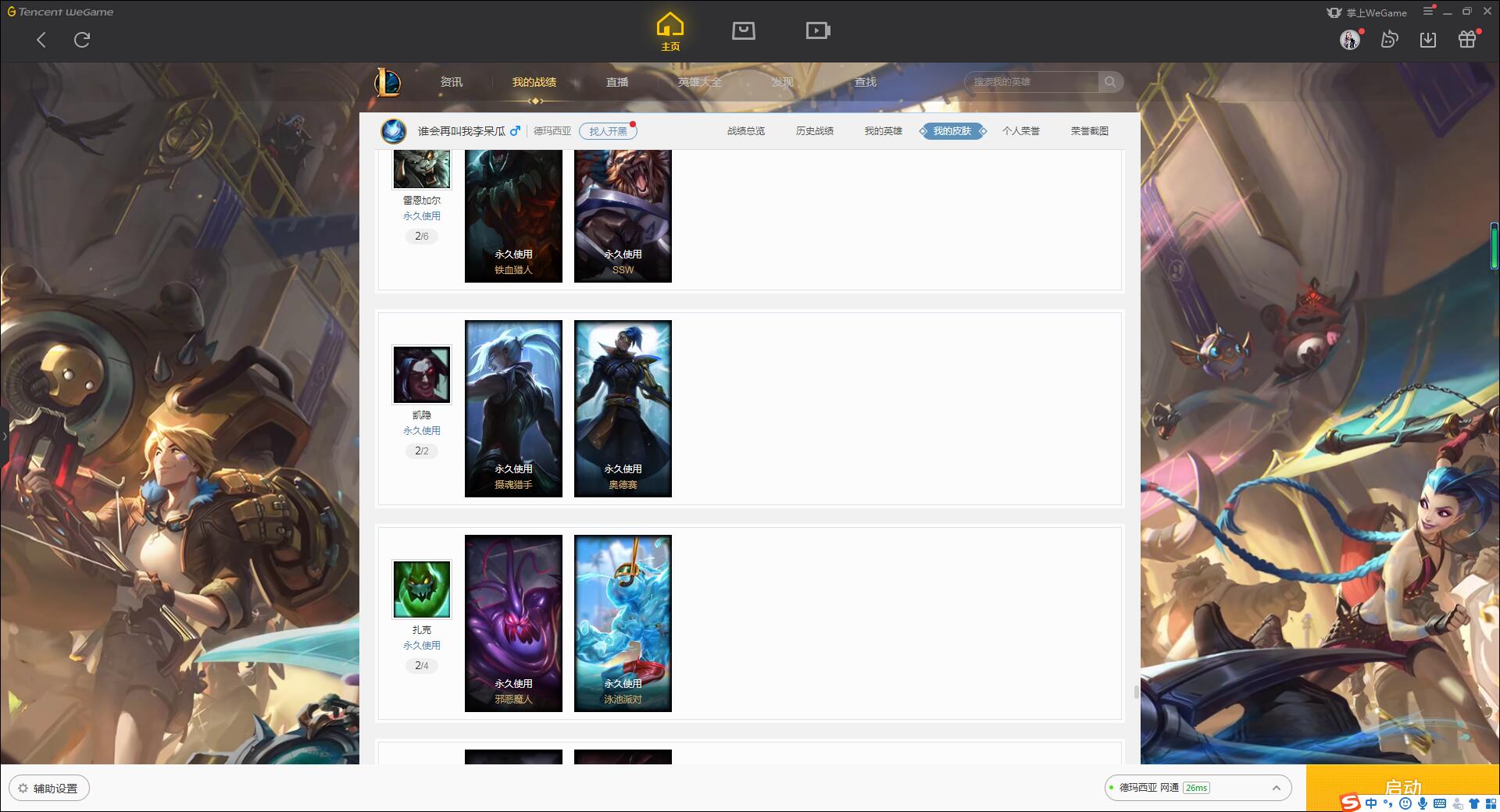This screenshot has width=1500, height=812.
Task: Click the 凯隐 champion portrait
Action: [422, 375]
